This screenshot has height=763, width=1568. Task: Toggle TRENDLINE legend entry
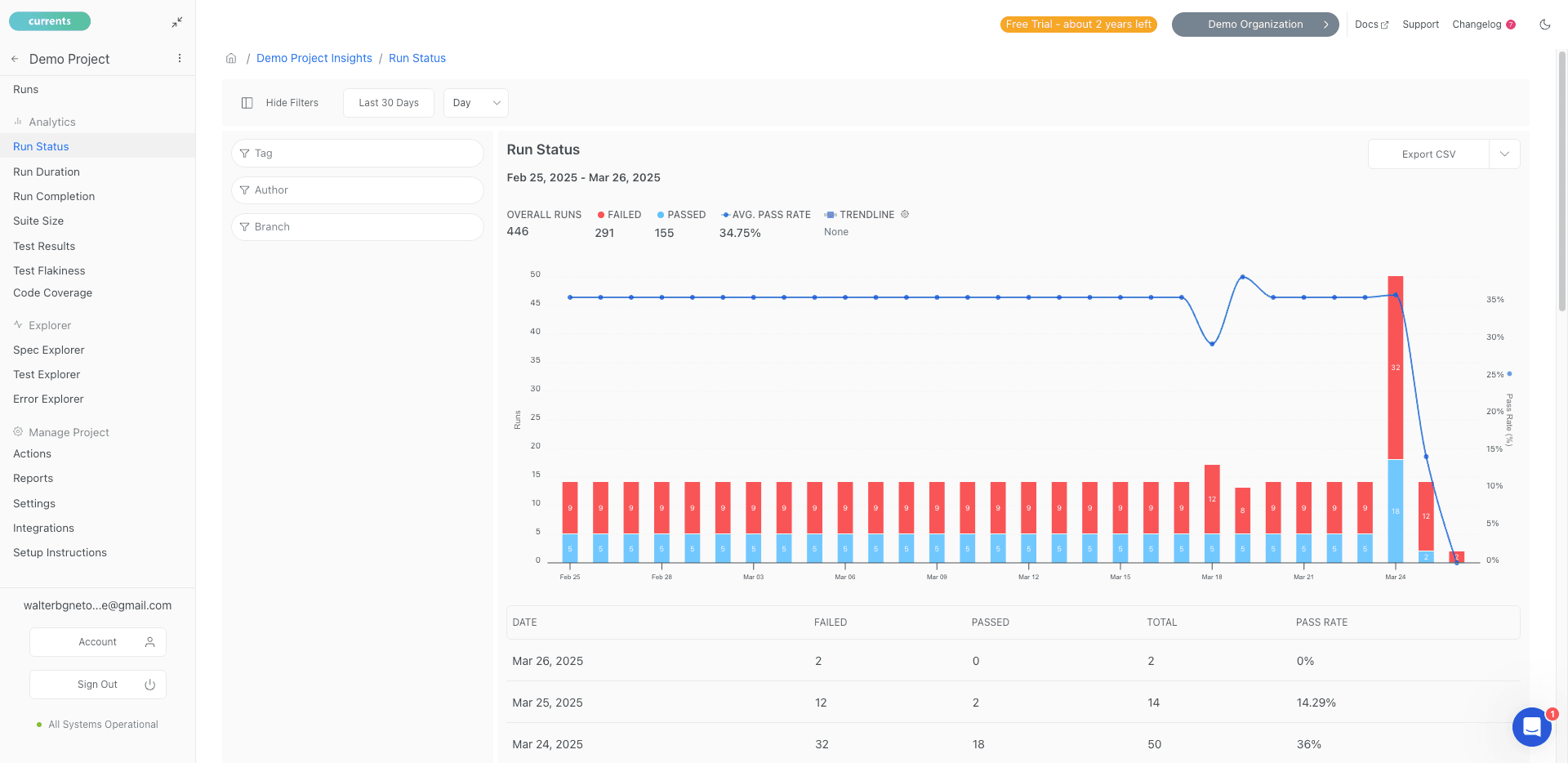coord(859,215)
